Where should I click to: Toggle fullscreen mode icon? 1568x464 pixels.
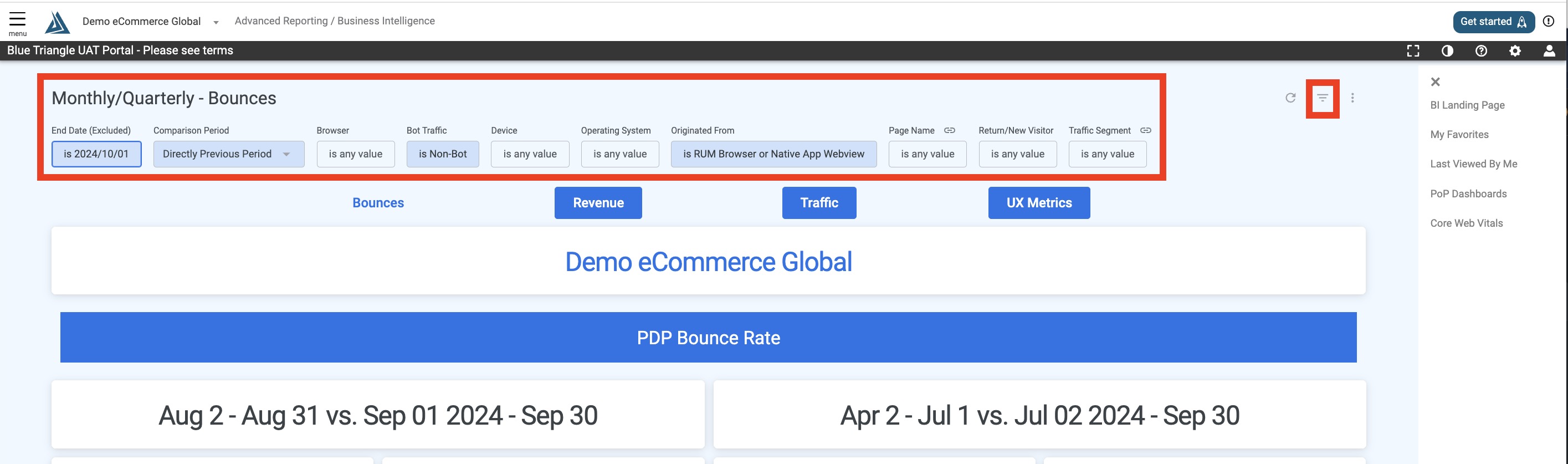tap(1413, 50)
